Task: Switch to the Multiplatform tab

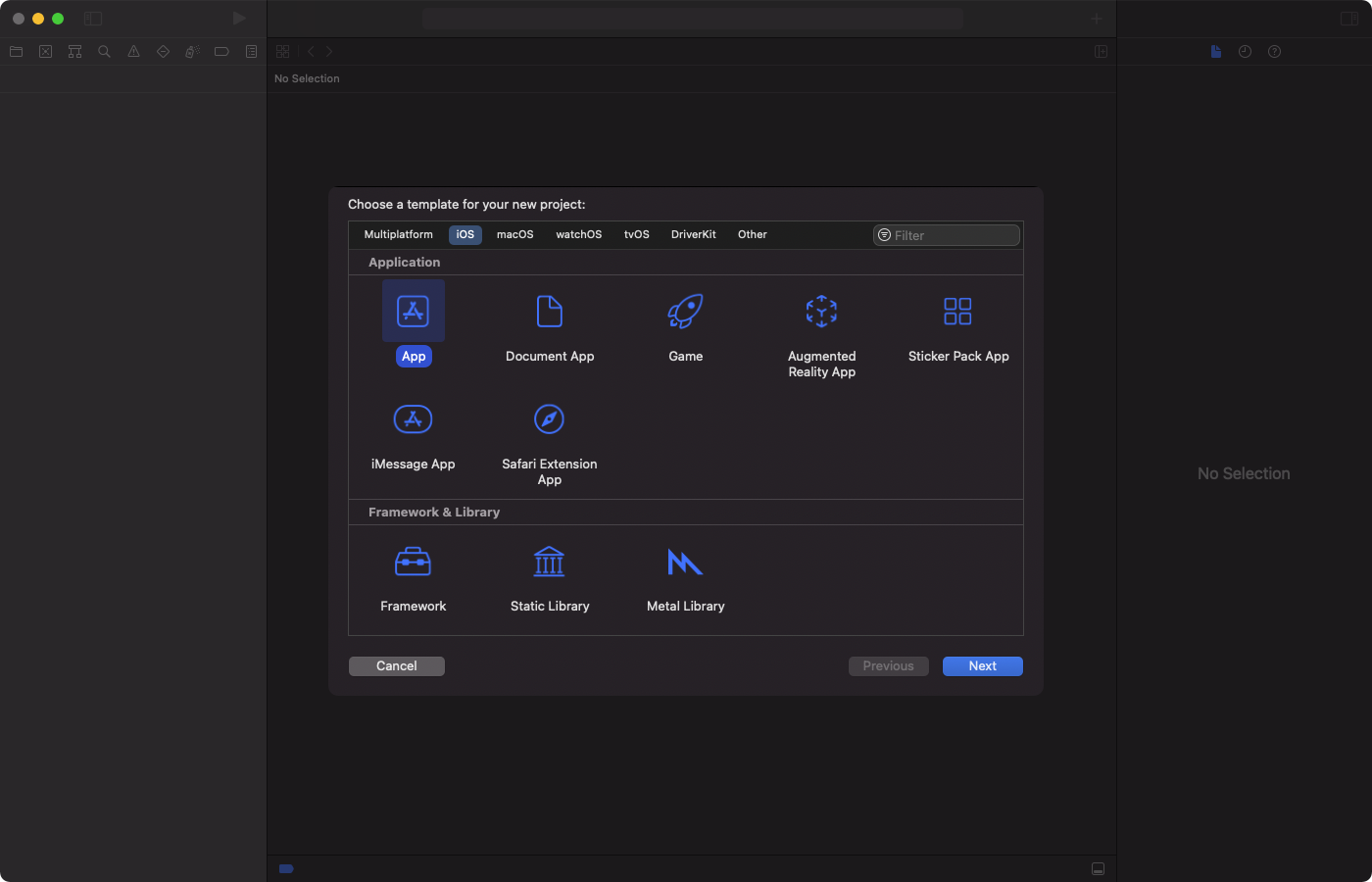Action: pos(399,235)
